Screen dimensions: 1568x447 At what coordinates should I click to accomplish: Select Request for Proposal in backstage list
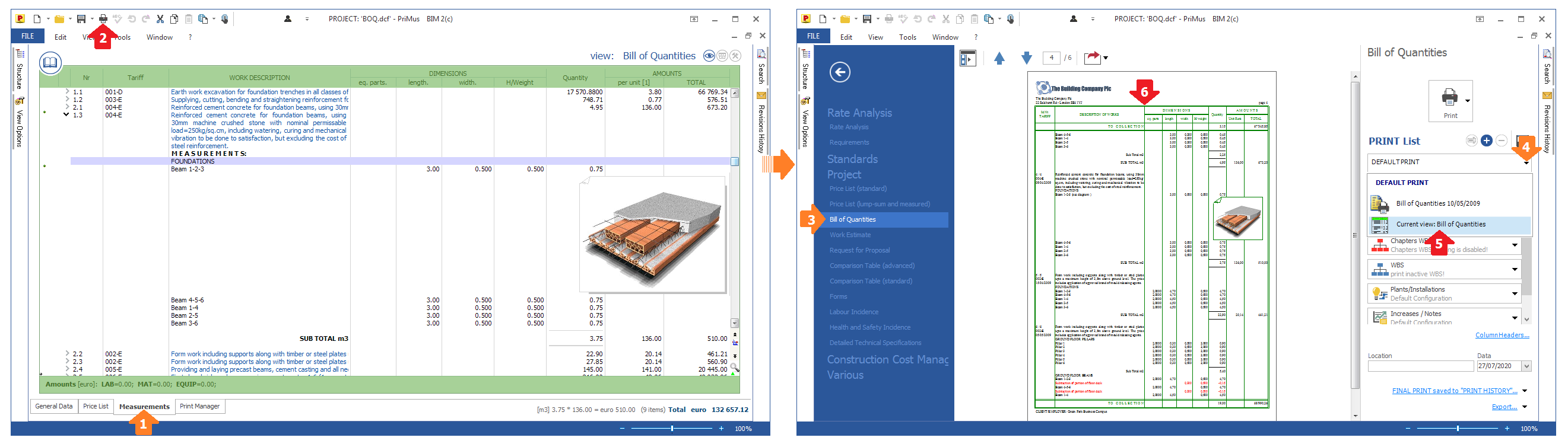[859, 251]
